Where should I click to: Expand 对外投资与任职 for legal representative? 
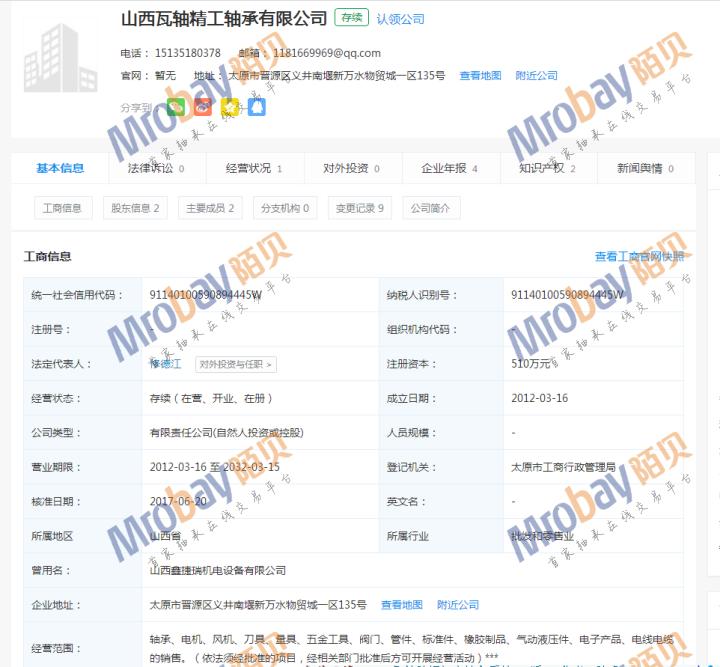coord(236,364)
